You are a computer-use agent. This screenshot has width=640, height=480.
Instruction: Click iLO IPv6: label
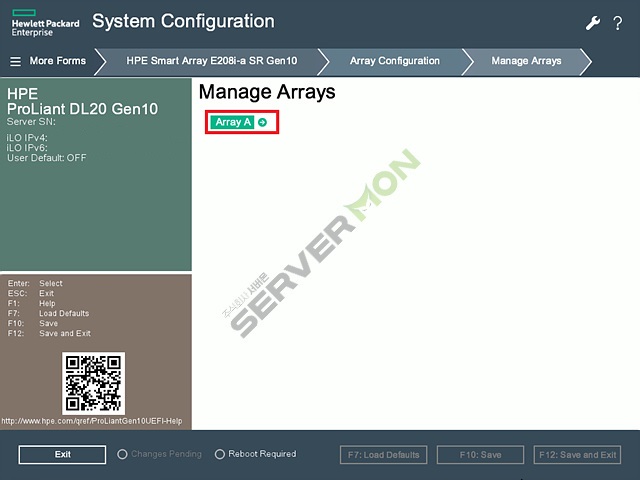[27, 148]
